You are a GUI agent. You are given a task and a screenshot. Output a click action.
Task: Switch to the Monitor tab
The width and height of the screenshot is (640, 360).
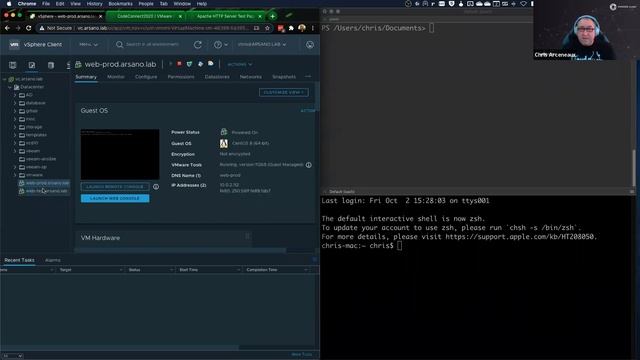coord(116,77)
